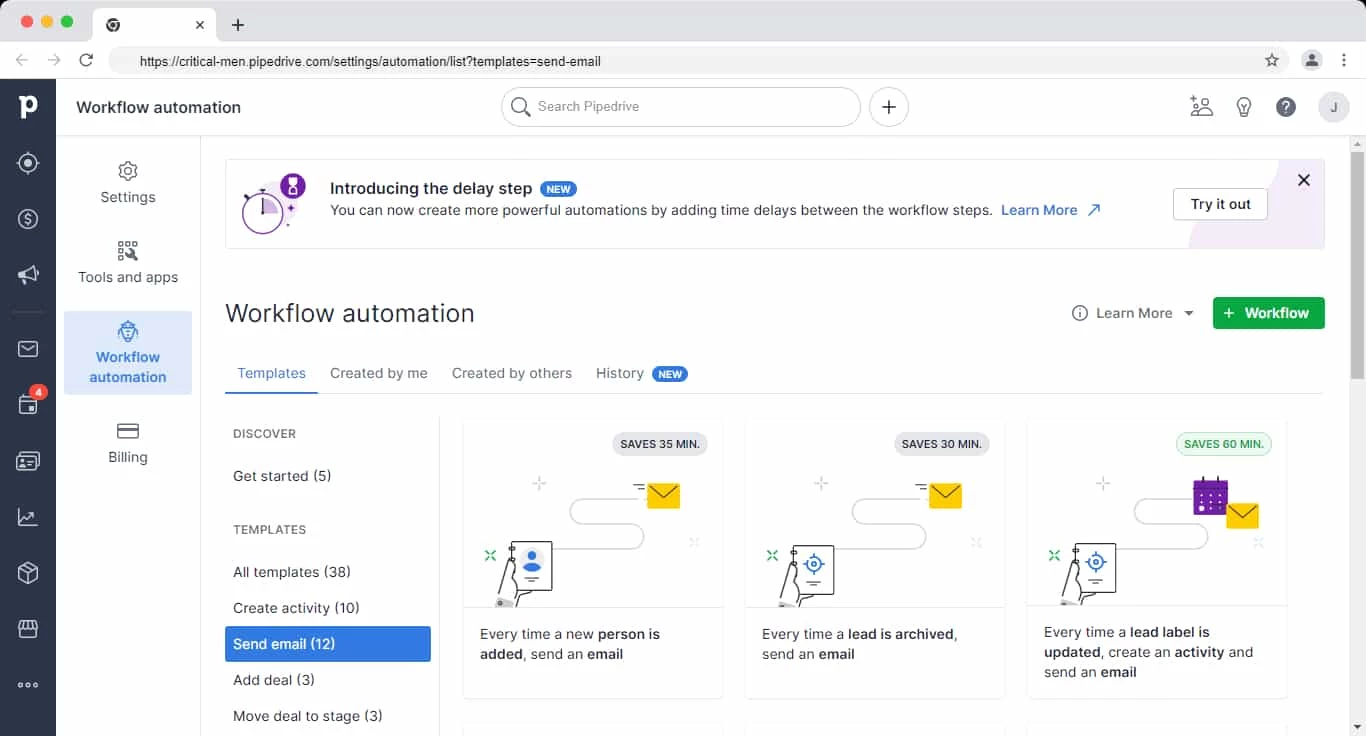Image resolution: width=1366 pixels, height=736 pixels.
Task: Select Send email (12) category
Action: [x=328, y=644]
